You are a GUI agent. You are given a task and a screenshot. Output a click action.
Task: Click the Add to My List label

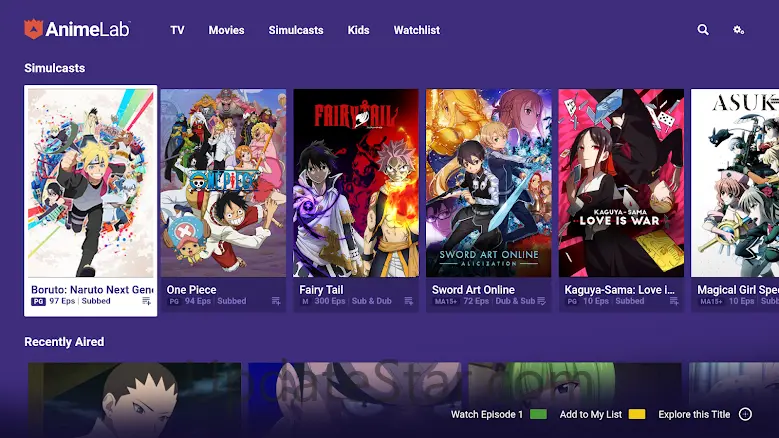[x=591, y=414]
